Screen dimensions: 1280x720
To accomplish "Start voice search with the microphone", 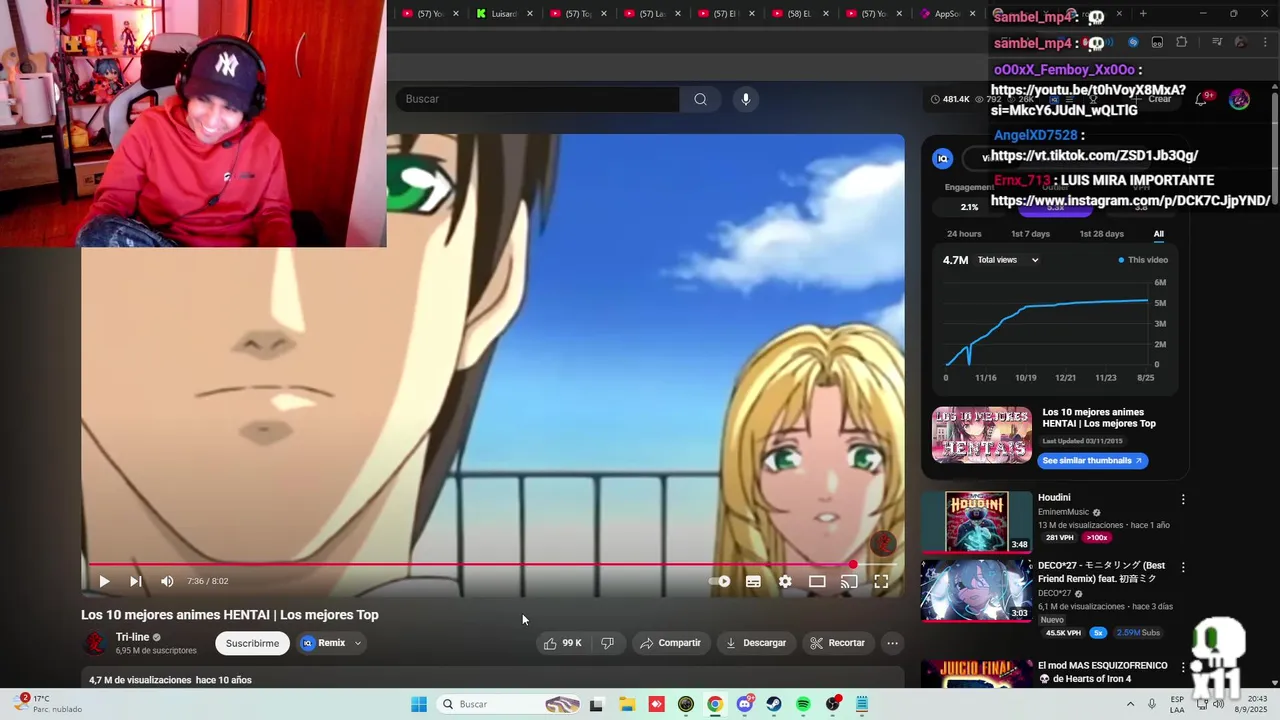I will pos(745,99).
